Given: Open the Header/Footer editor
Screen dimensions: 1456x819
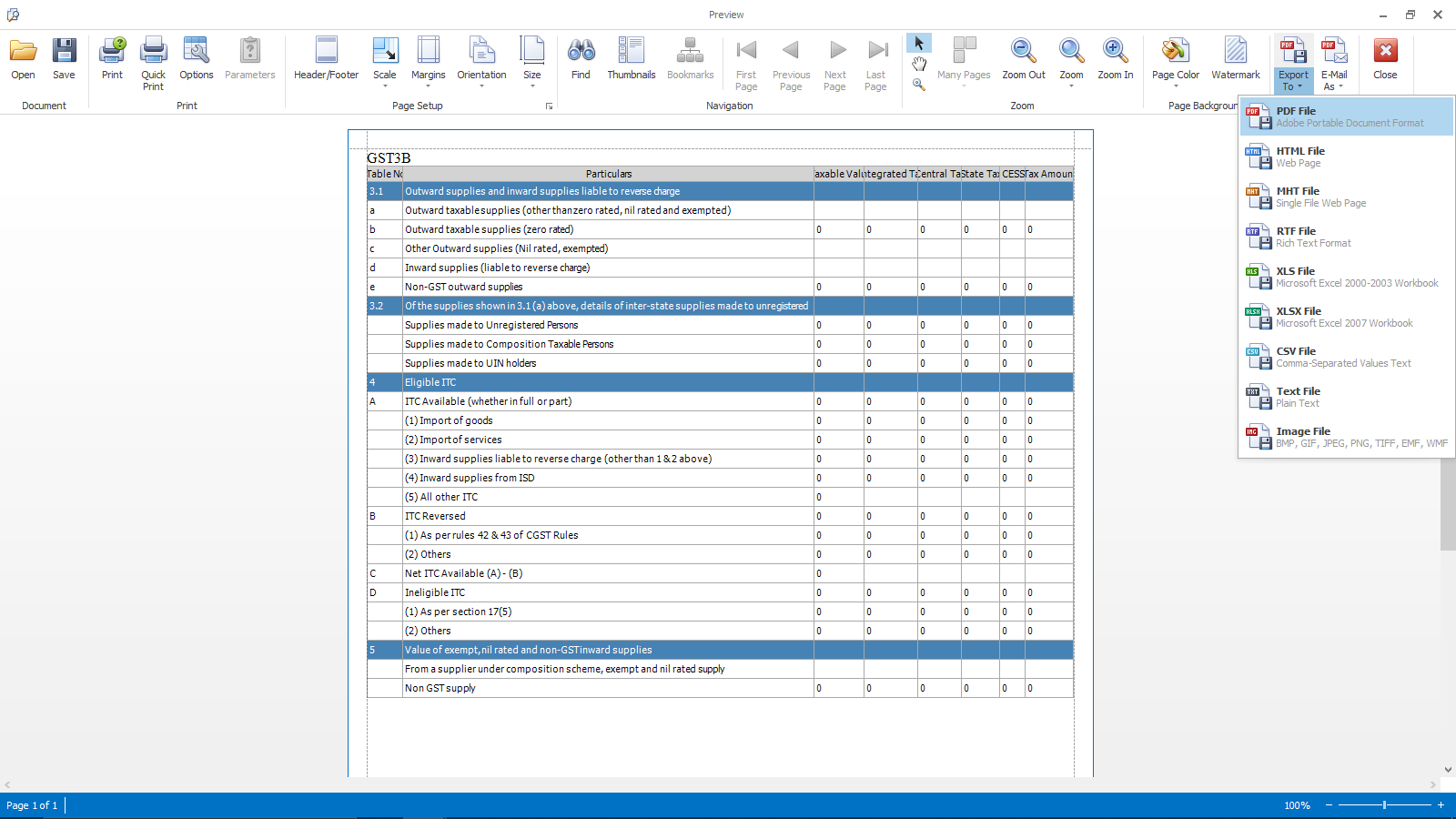Looking at the screenshot, I should point(326,60).
